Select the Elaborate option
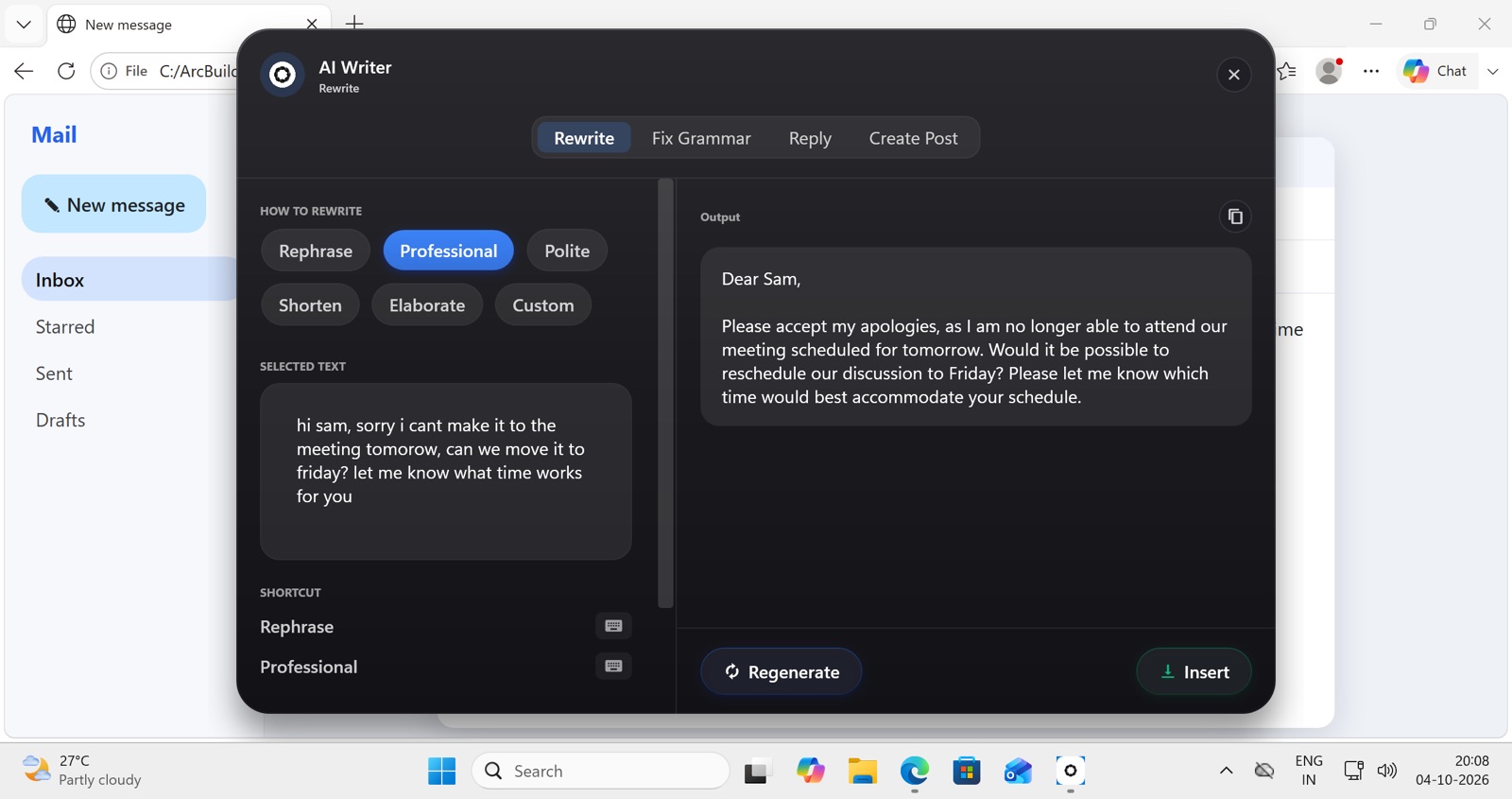This screenshot has height=799, width=1512. click(427, 305)
